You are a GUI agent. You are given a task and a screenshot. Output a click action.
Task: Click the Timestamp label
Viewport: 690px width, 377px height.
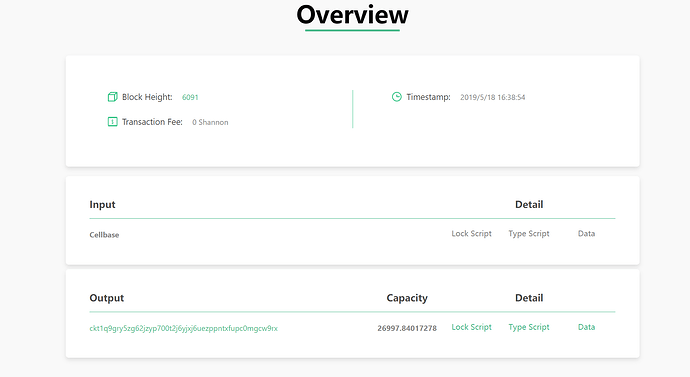[x=428, y=97]
